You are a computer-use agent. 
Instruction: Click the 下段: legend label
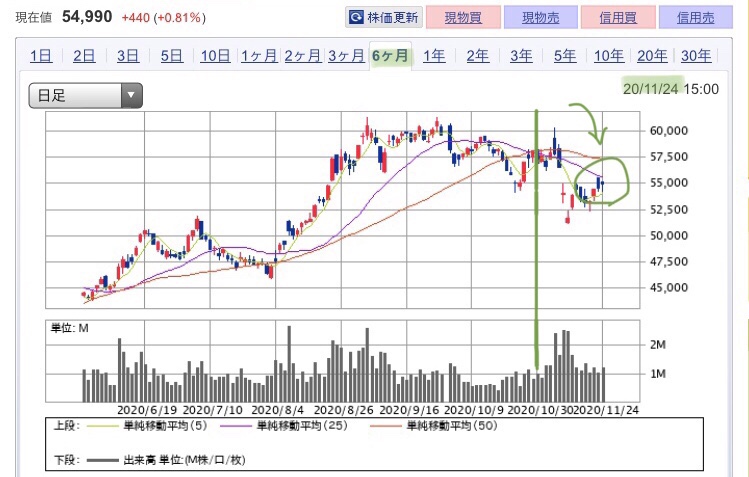coord(66,460)
